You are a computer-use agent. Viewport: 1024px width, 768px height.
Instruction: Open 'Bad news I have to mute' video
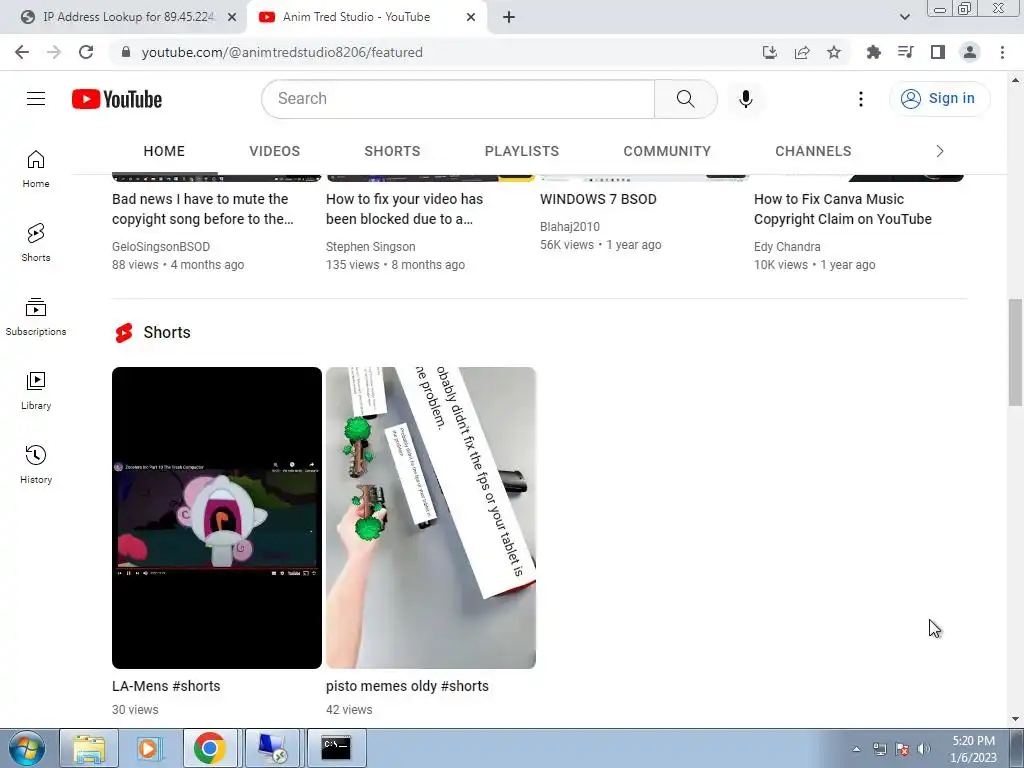click(202, 209)
